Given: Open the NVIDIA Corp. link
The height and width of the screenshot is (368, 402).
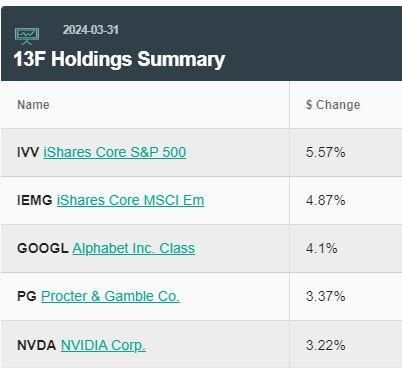Looking at the screenshot, I should 103,345.
